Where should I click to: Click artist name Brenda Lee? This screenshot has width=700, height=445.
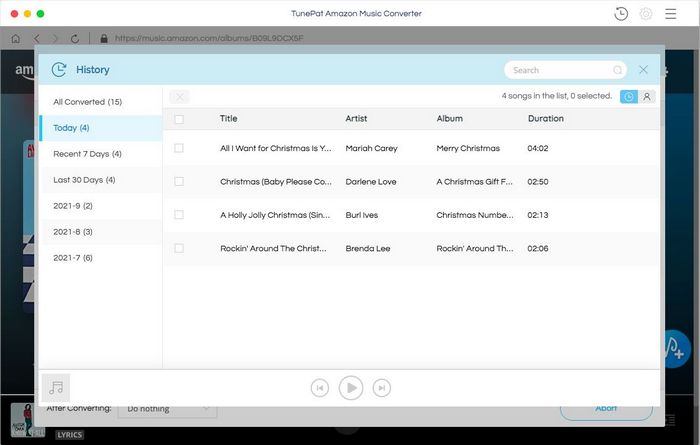pyautogui.click(x=367, y=249)
